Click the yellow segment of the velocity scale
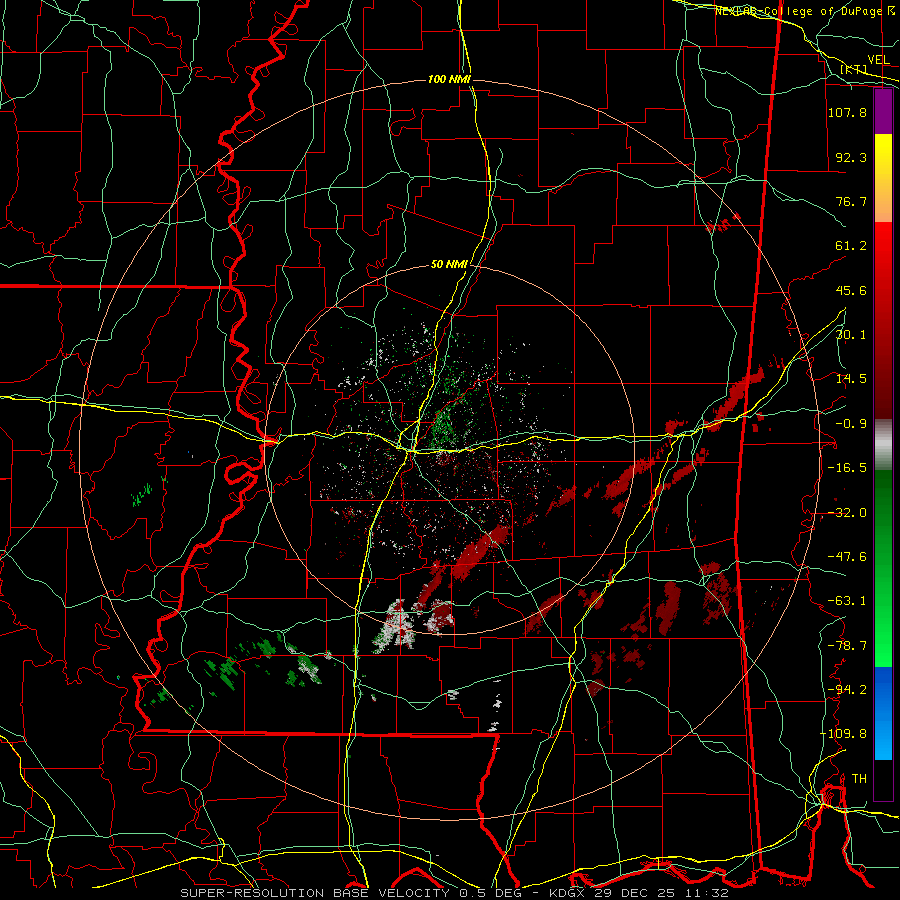Image resolution: width=900 pixels, height=900 pixels. point(883,156)
